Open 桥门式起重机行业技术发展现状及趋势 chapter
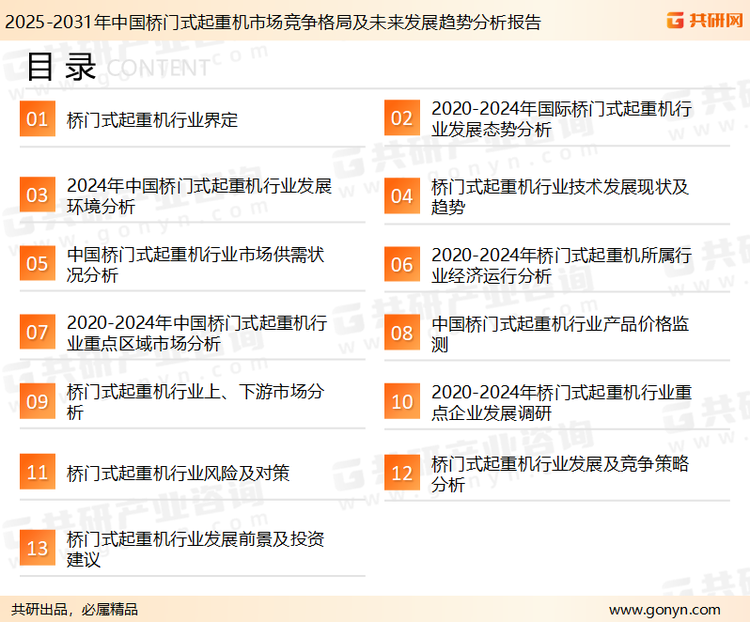The width and height of the screenshot is (750, 622). click(x=560, y=196)
